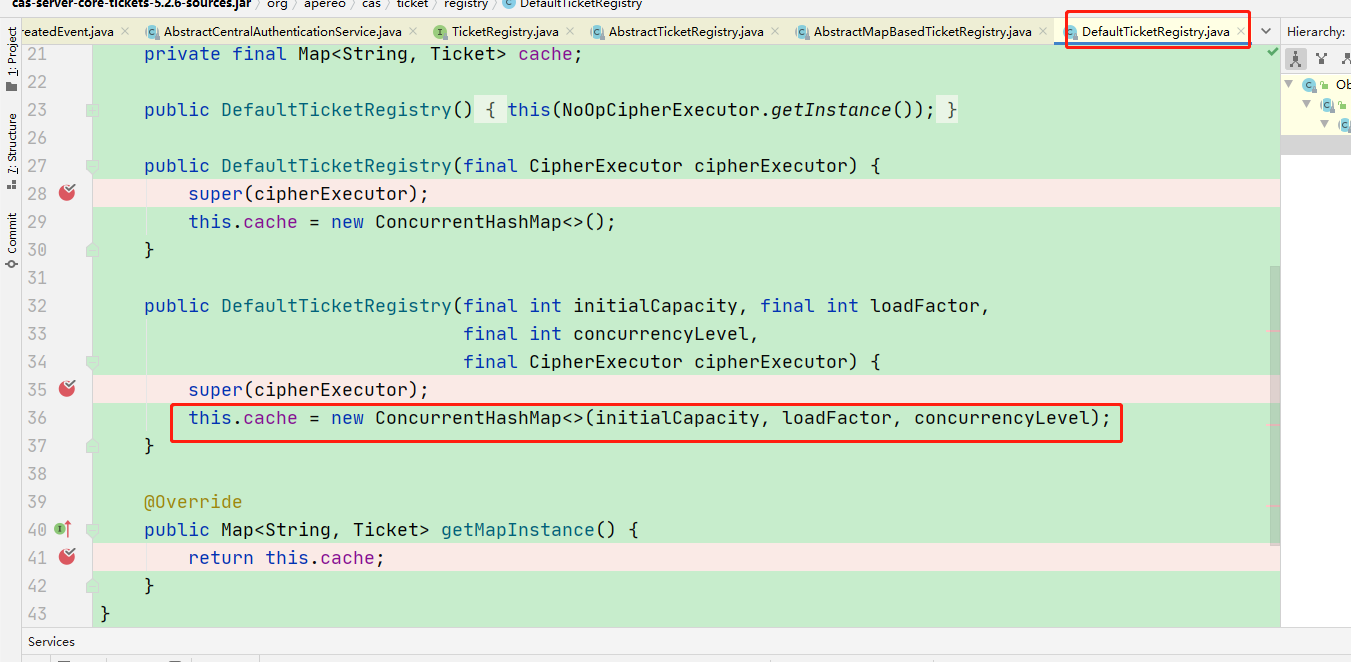
Task: Collapse the top Object node in Hierarchy
Action: coord(1289,85)
